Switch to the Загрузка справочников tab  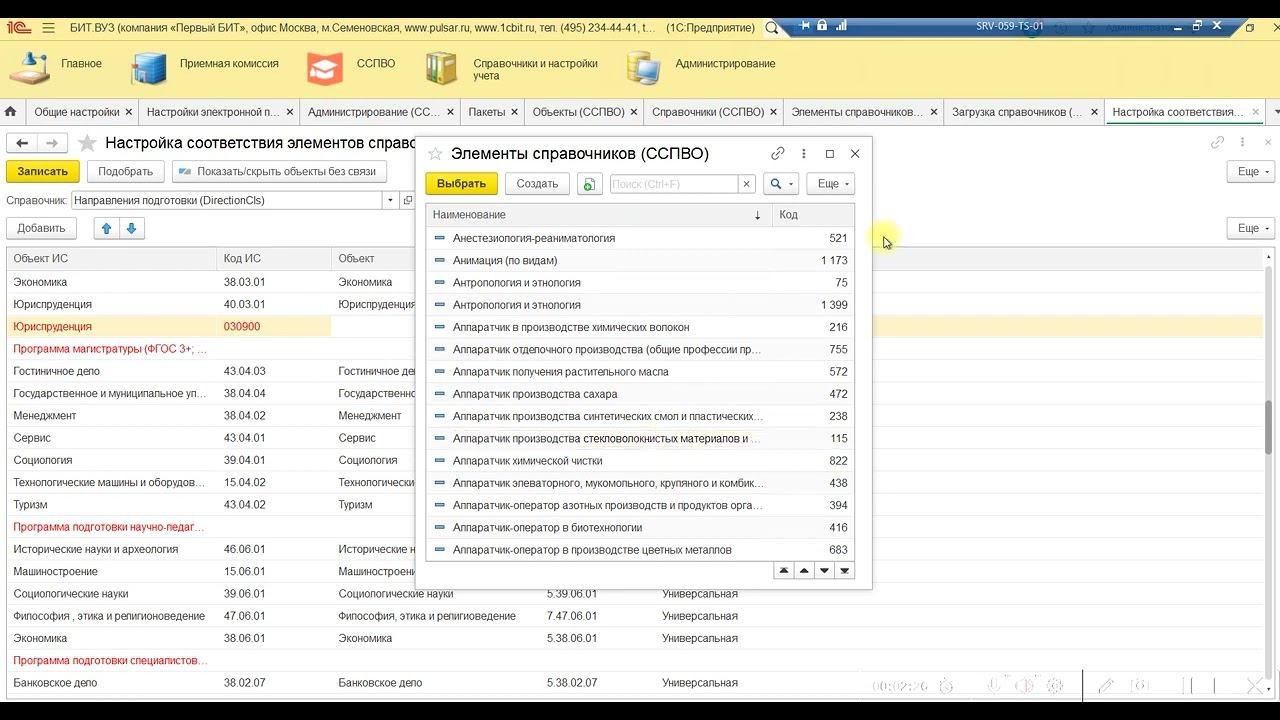pos(1017,112)
